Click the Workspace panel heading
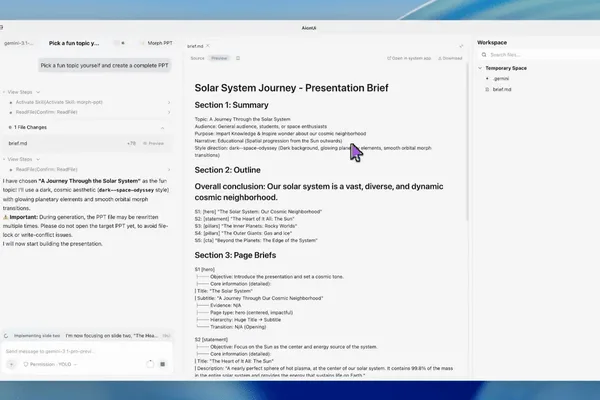600x400 pixels. click(492, 42)
